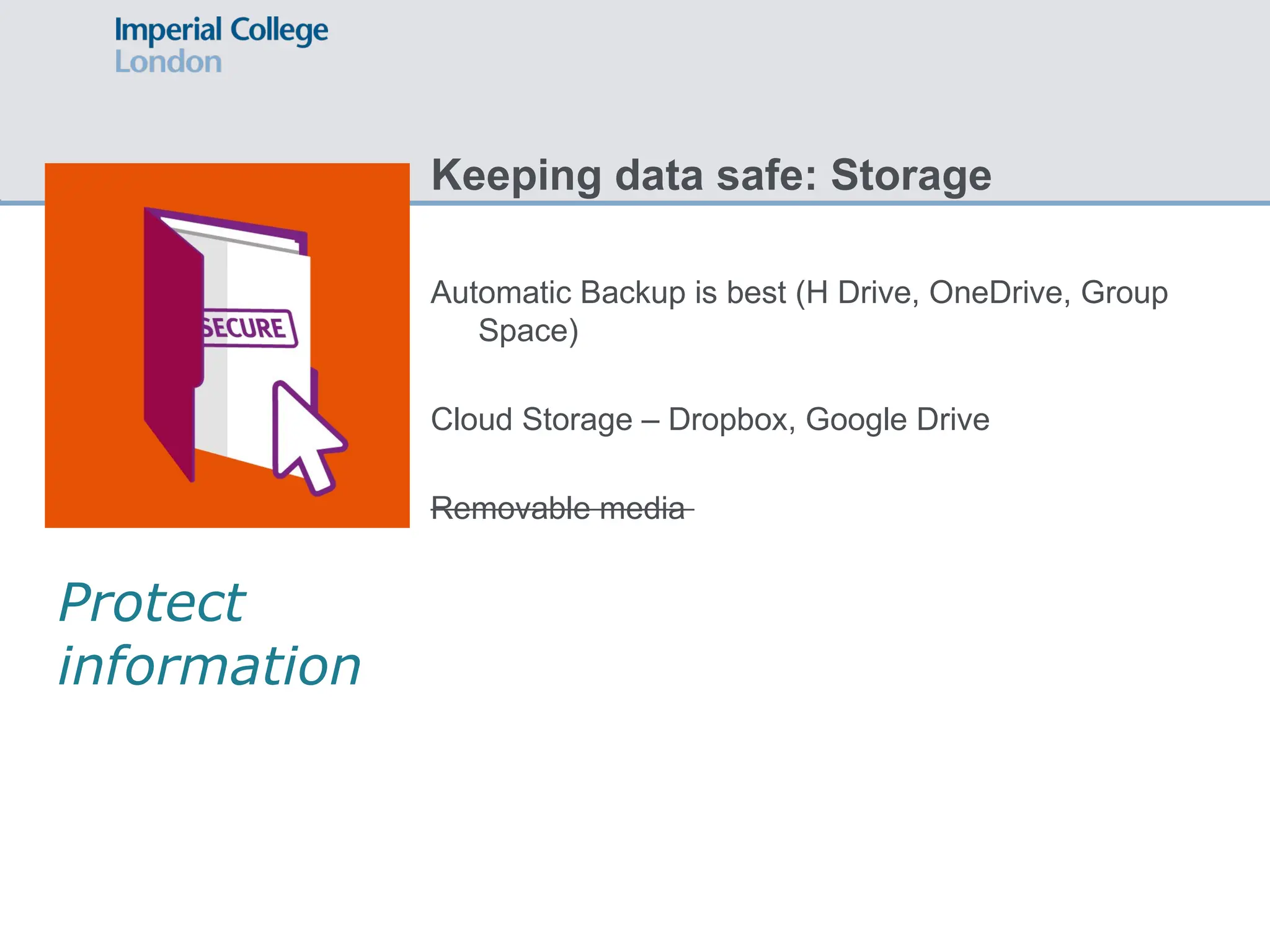Click the SECURE stamp on the folder
The height and width of the screenshot is (952, 1270).
pos(249,328)
